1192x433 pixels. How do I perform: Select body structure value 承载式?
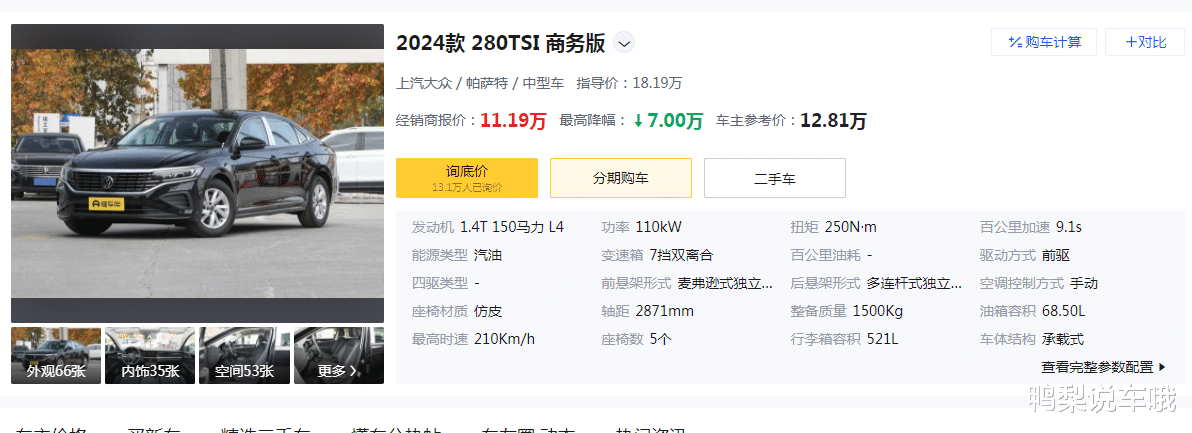[x=1063, y=340]
